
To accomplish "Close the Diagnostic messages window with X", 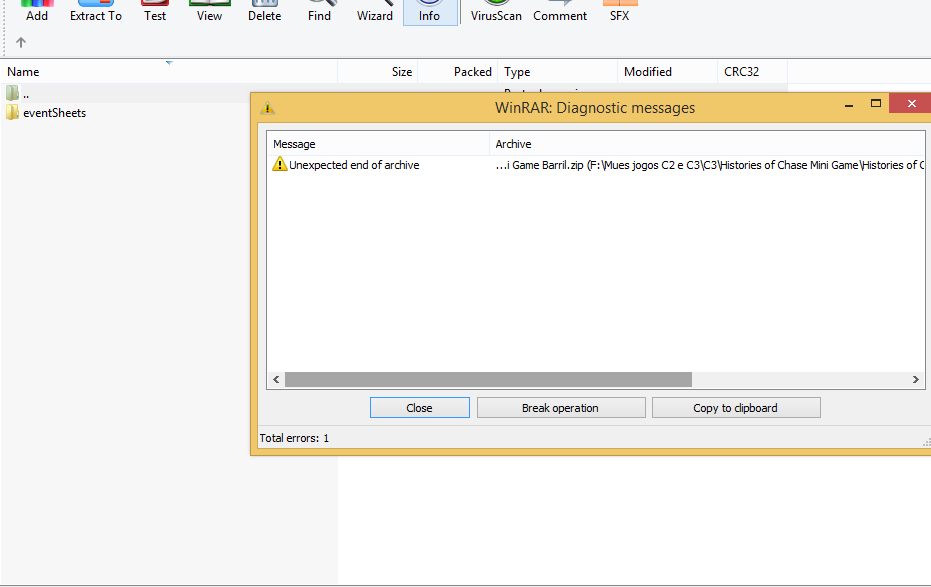I will coord(911,103).
